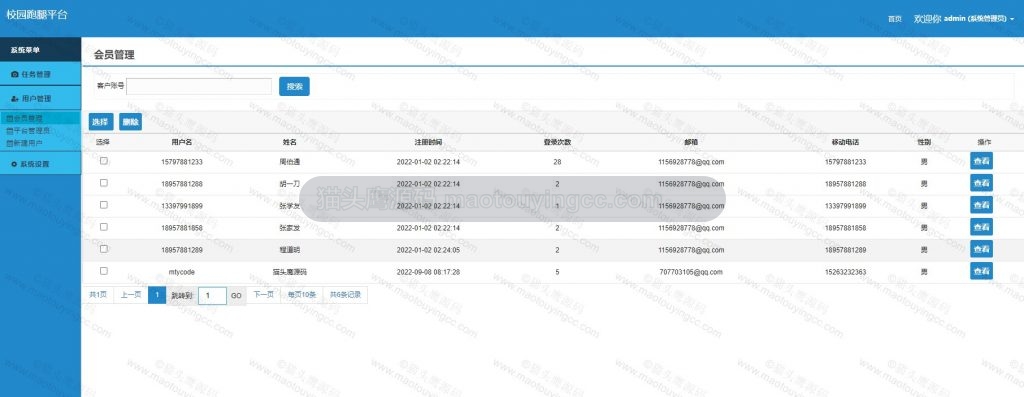This screenshot has height=397, width=1024.
Task: Click the 选择 button above the table
Action: coord(101,121)
